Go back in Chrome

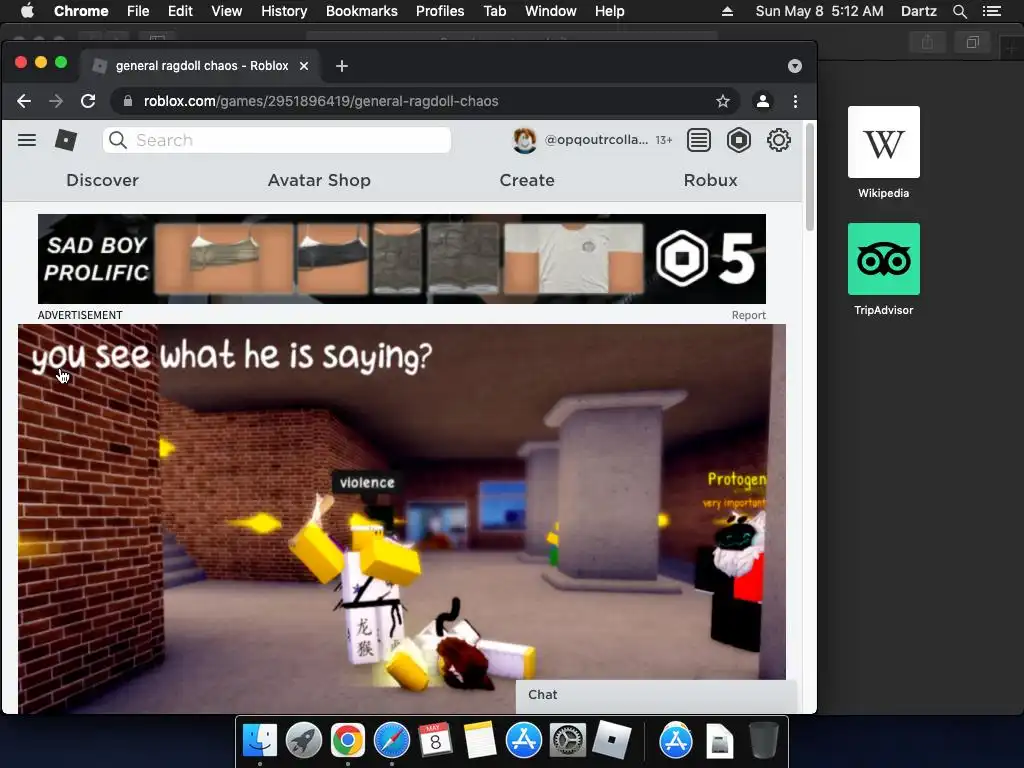(24, 101)
